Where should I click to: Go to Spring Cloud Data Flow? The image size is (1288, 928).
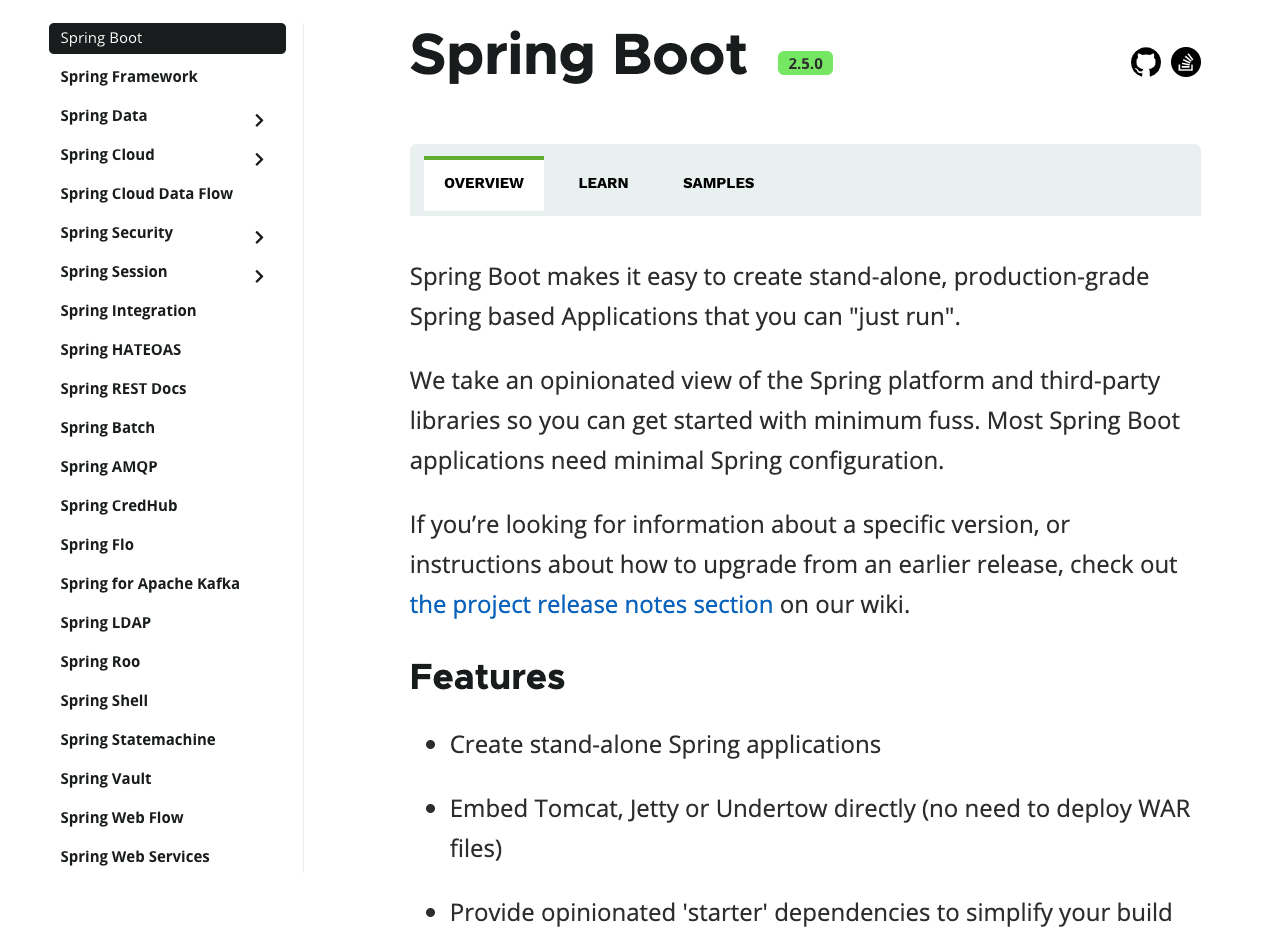[x=146, y=194]
